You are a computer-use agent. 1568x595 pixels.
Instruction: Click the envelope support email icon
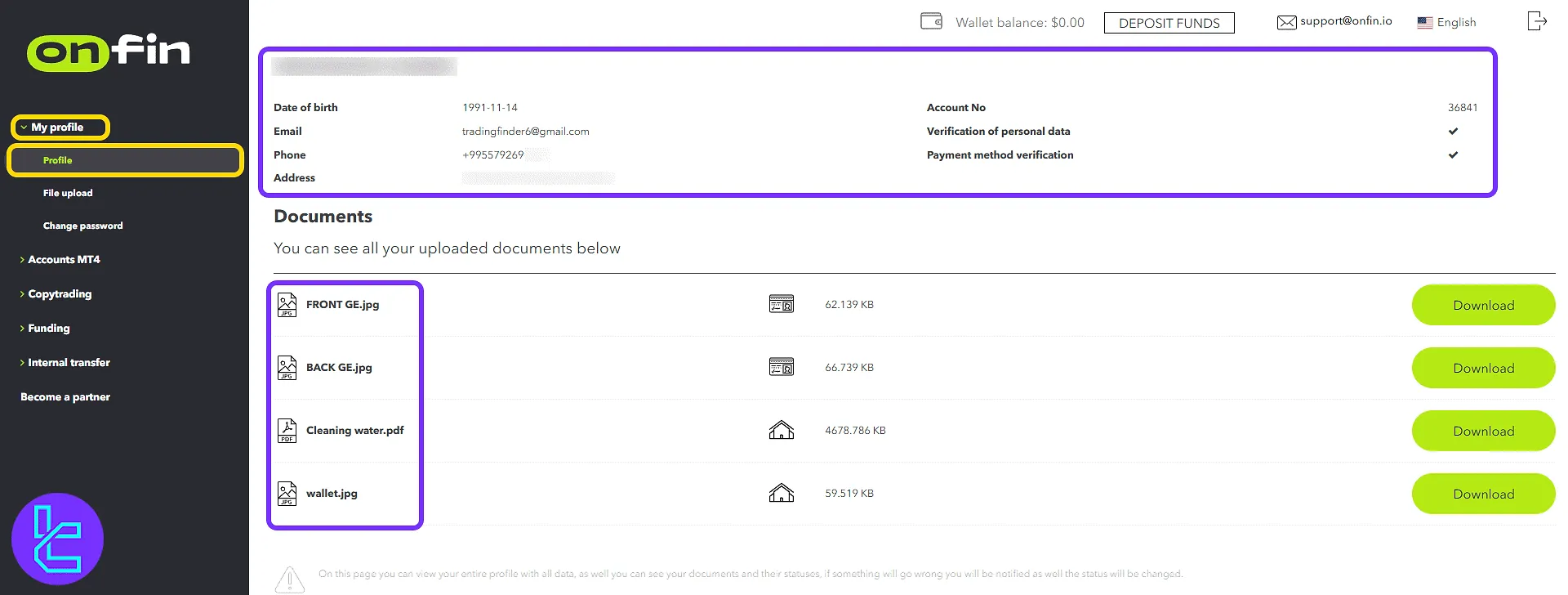[x=1286, y=22]
